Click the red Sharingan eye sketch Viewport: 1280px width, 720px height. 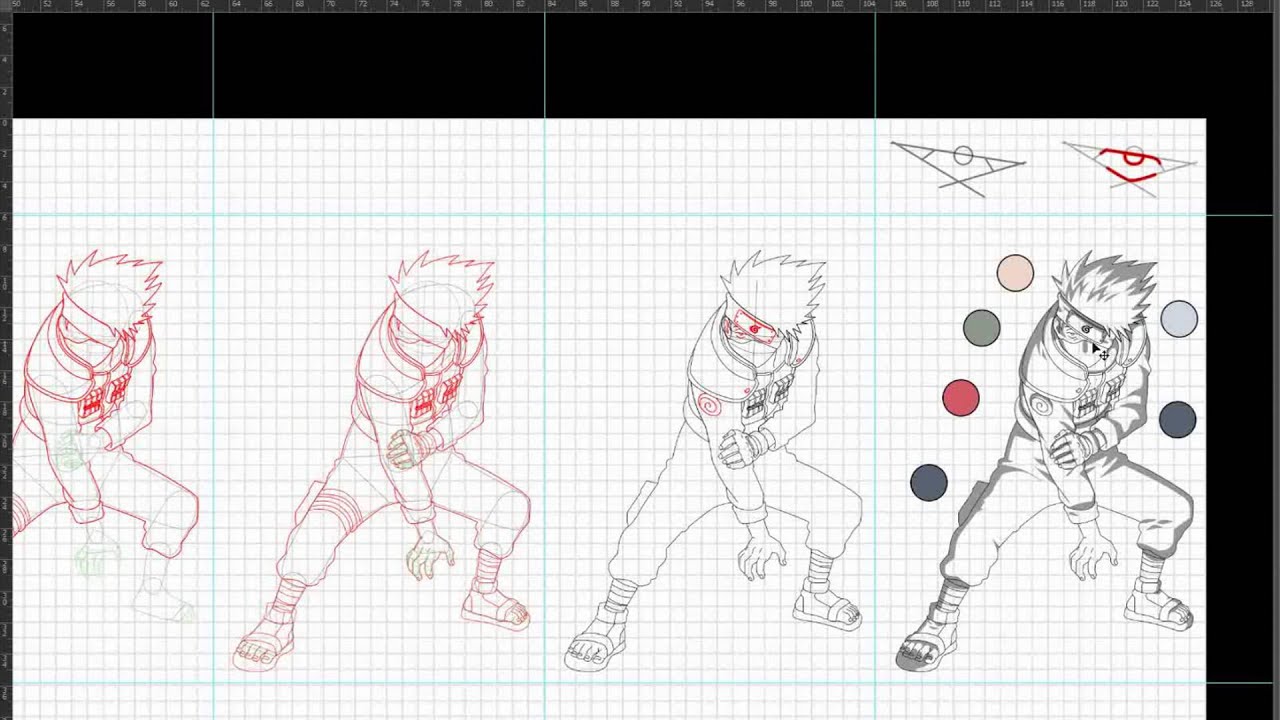(1130, 167)
